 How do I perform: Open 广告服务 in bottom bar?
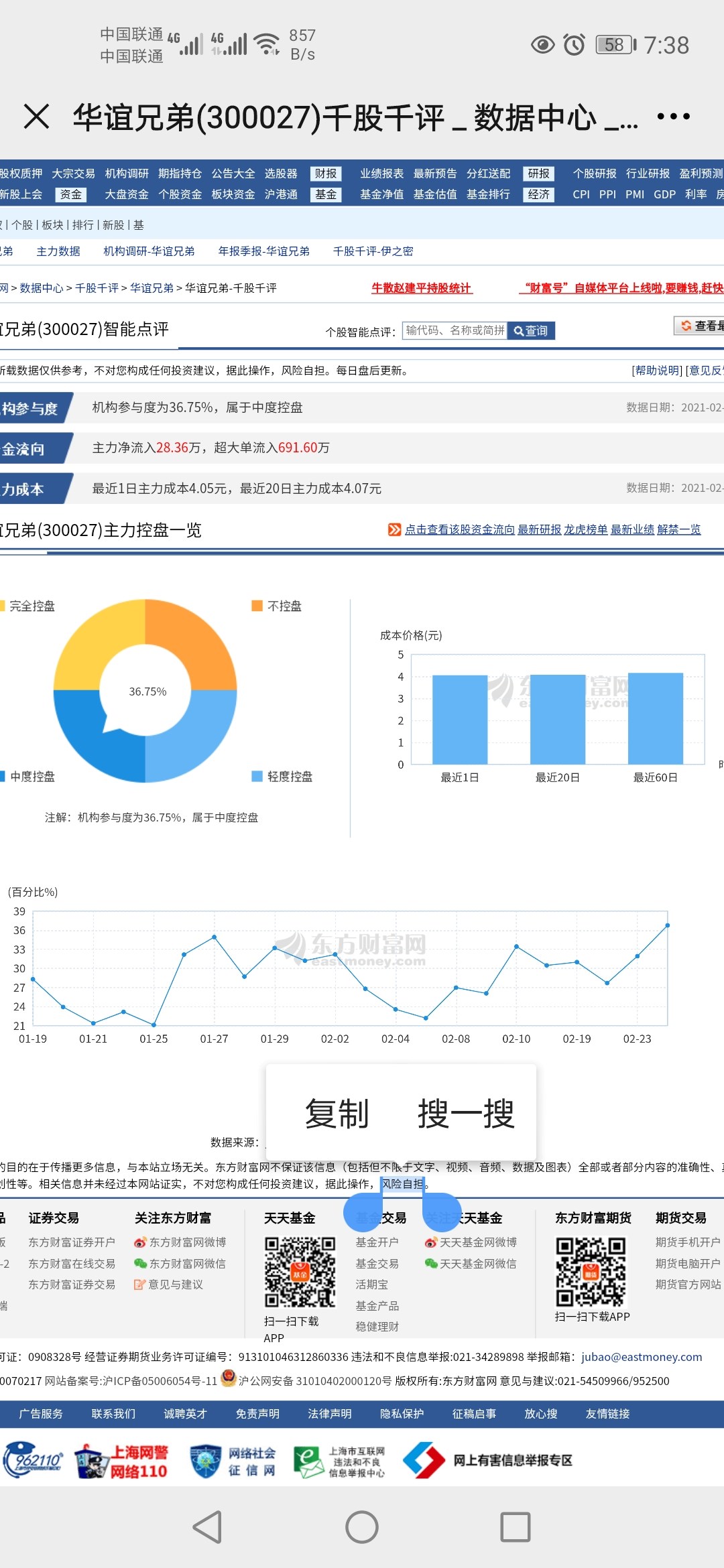click(x=41, y=1414)
